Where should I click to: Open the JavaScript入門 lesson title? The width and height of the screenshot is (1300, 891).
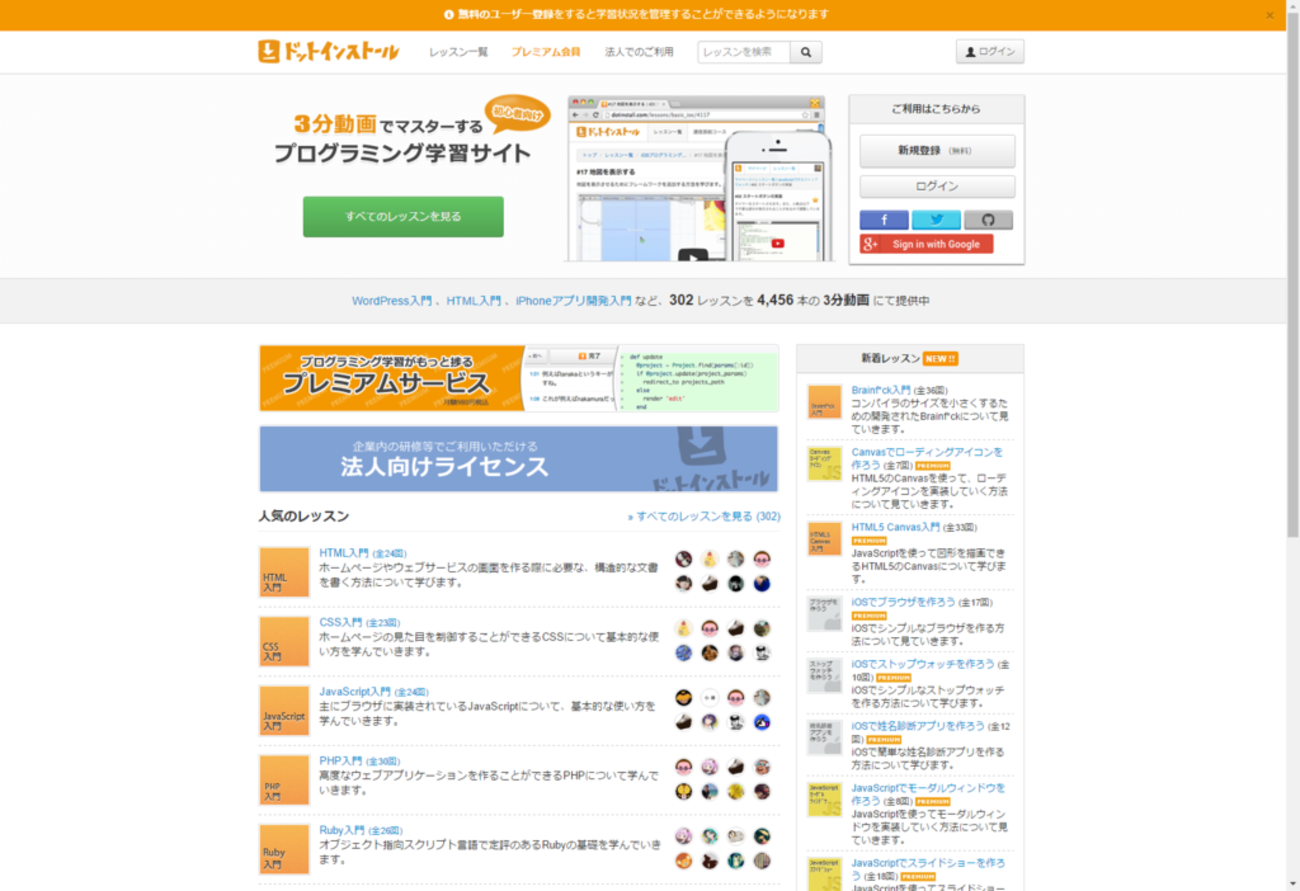point(355,692)
